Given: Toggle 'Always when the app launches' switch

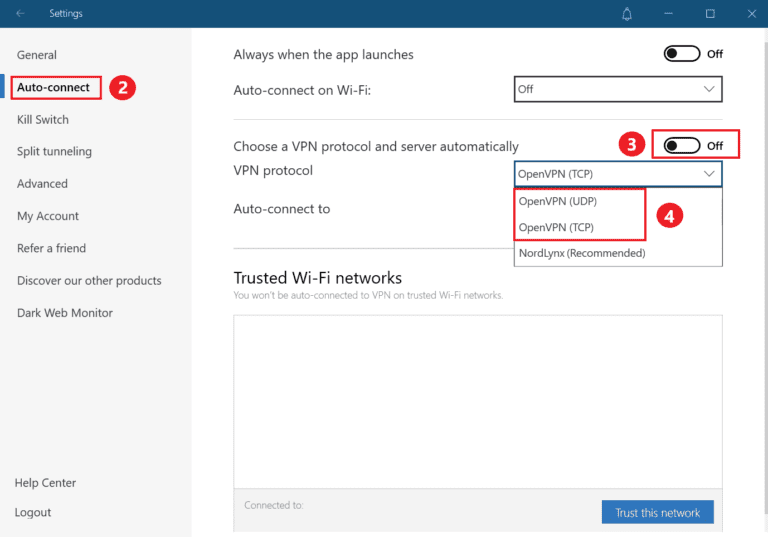Looking at the screenshot, I should coord(682,54).
